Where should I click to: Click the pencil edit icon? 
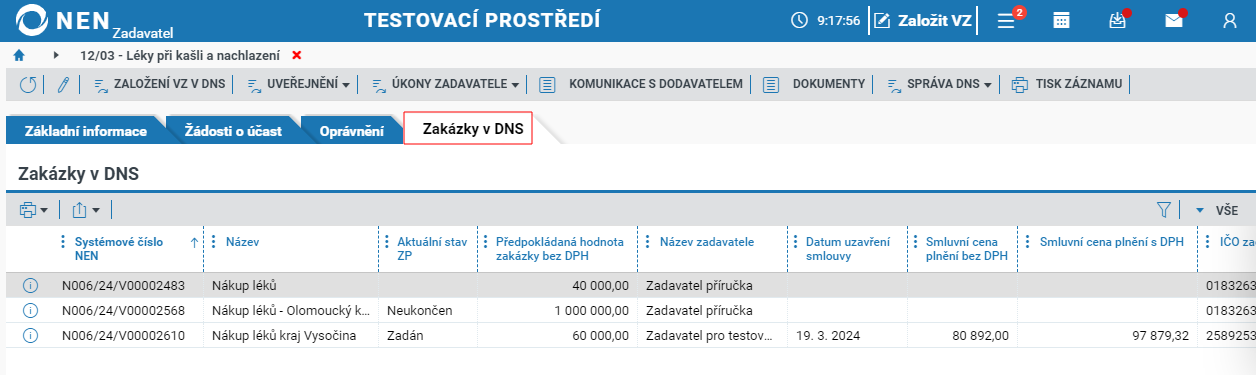63,84
